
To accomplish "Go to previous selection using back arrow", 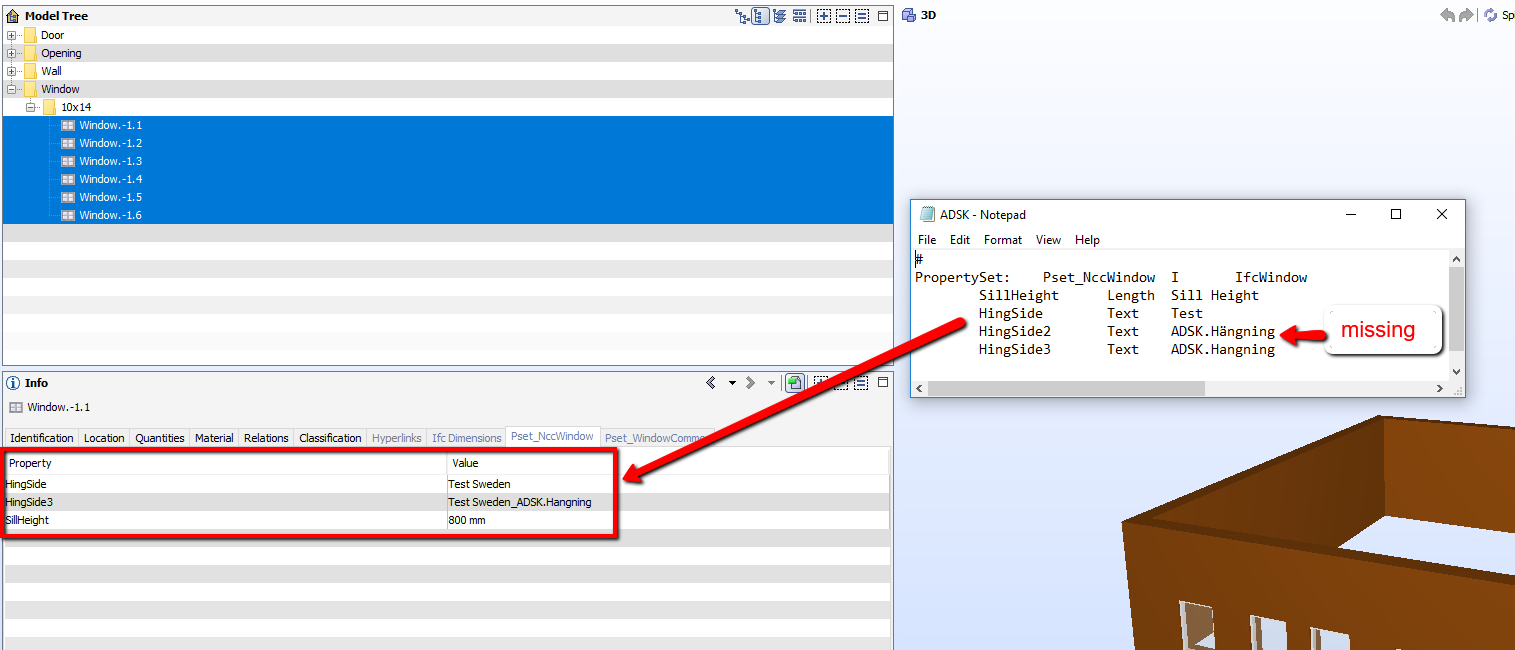I will [x=711, y=382].
